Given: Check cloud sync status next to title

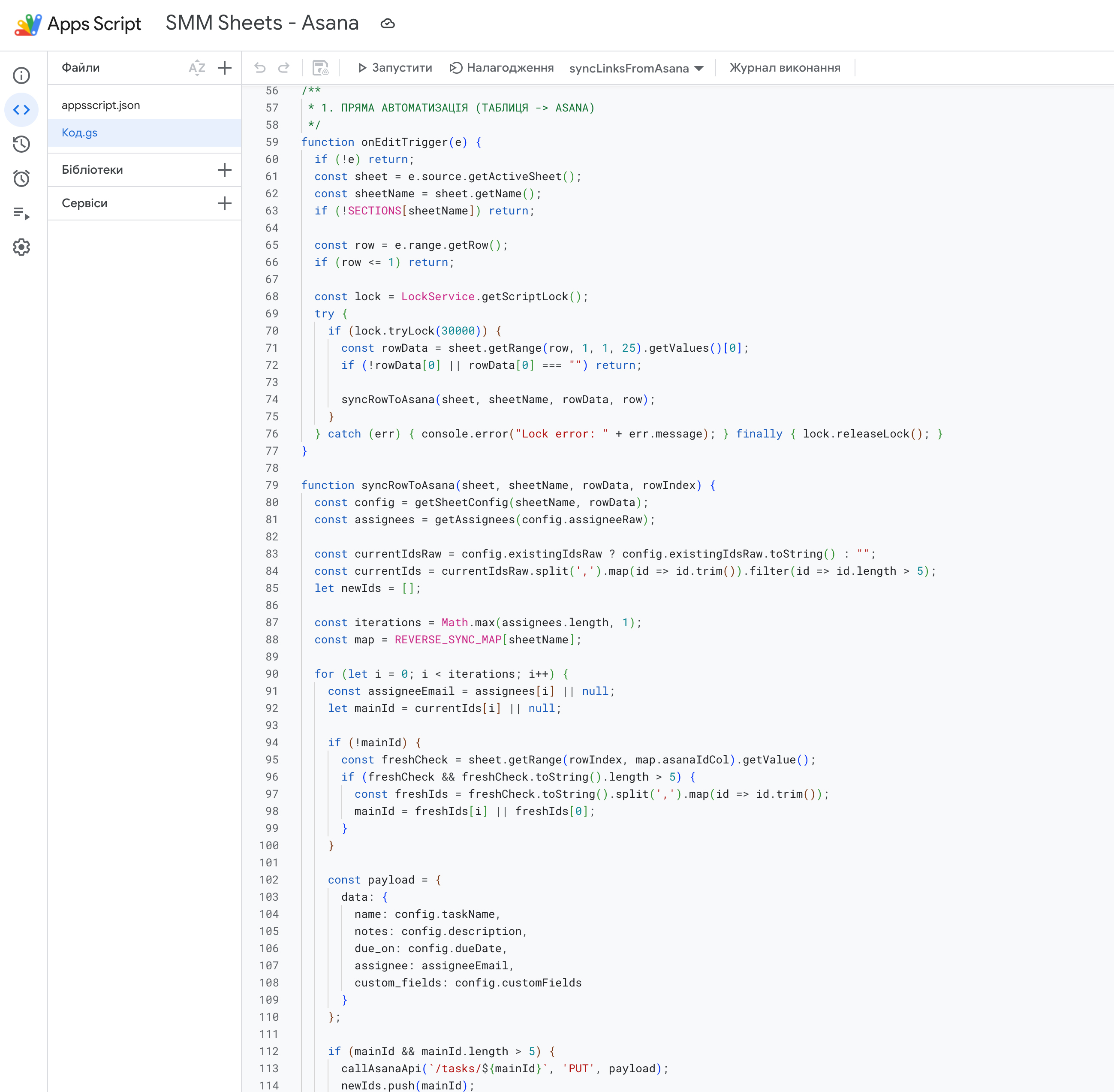Looking at the screenshot, I should [388, 24].
